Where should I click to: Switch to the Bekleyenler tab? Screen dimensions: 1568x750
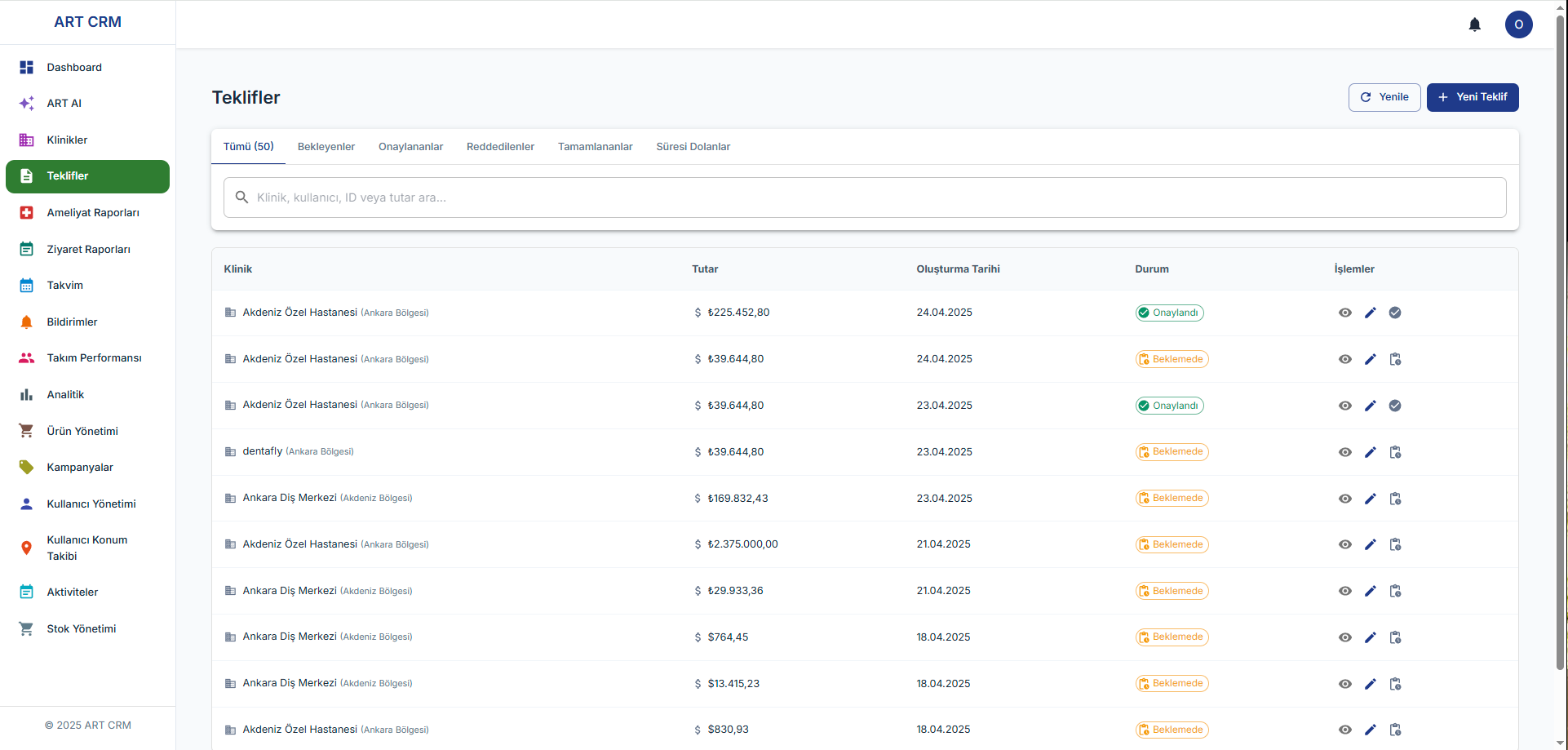pos(326,147)
